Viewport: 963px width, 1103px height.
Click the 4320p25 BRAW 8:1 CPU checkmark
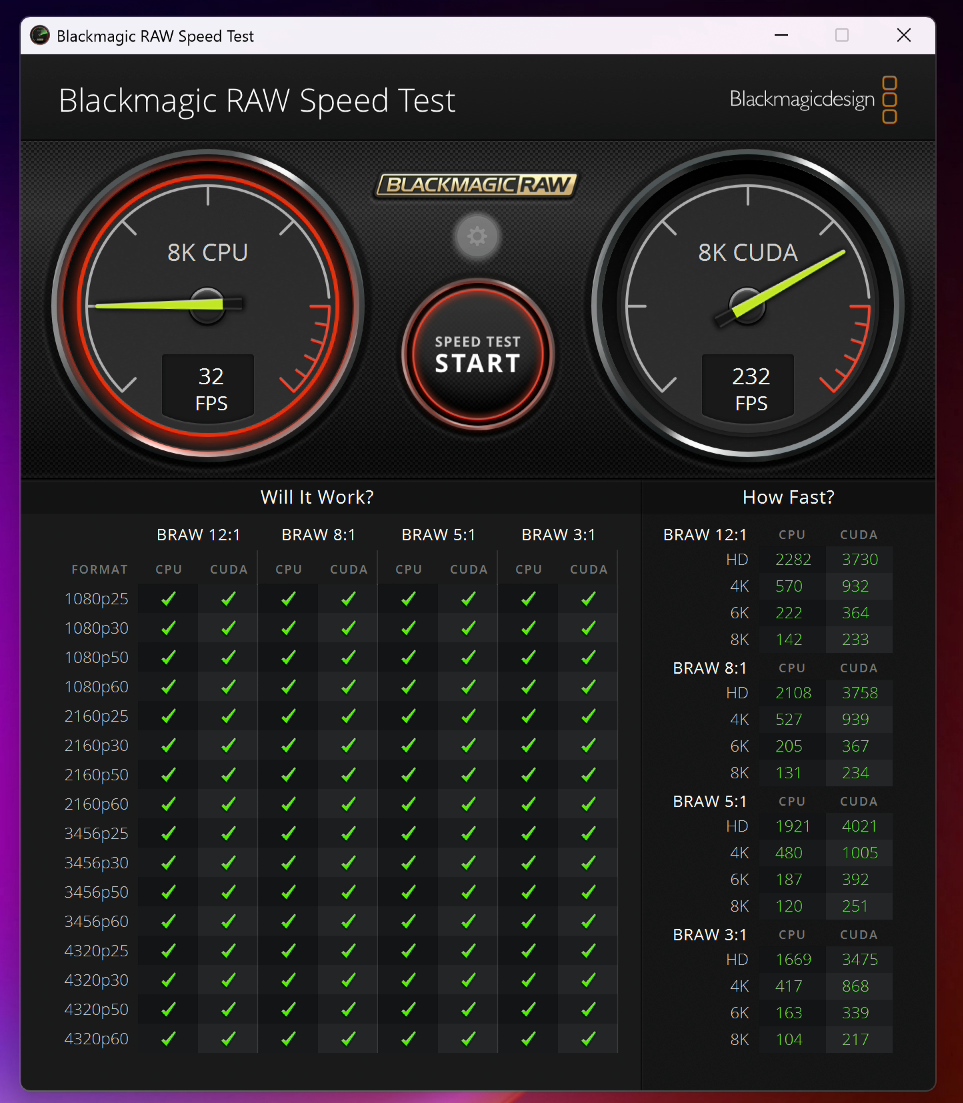[x=288, y=951]
